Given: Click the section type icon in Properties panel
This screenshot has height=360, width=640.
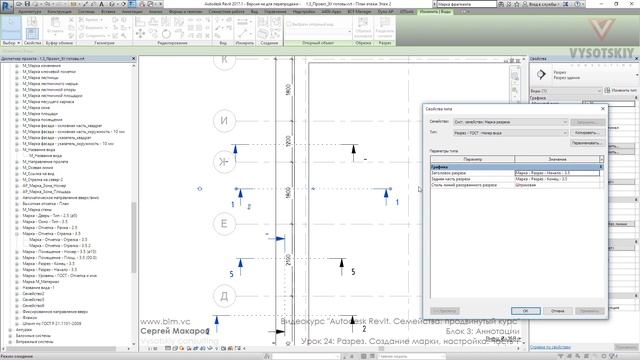Looking at the screenshot, I should tap(541, 74).
